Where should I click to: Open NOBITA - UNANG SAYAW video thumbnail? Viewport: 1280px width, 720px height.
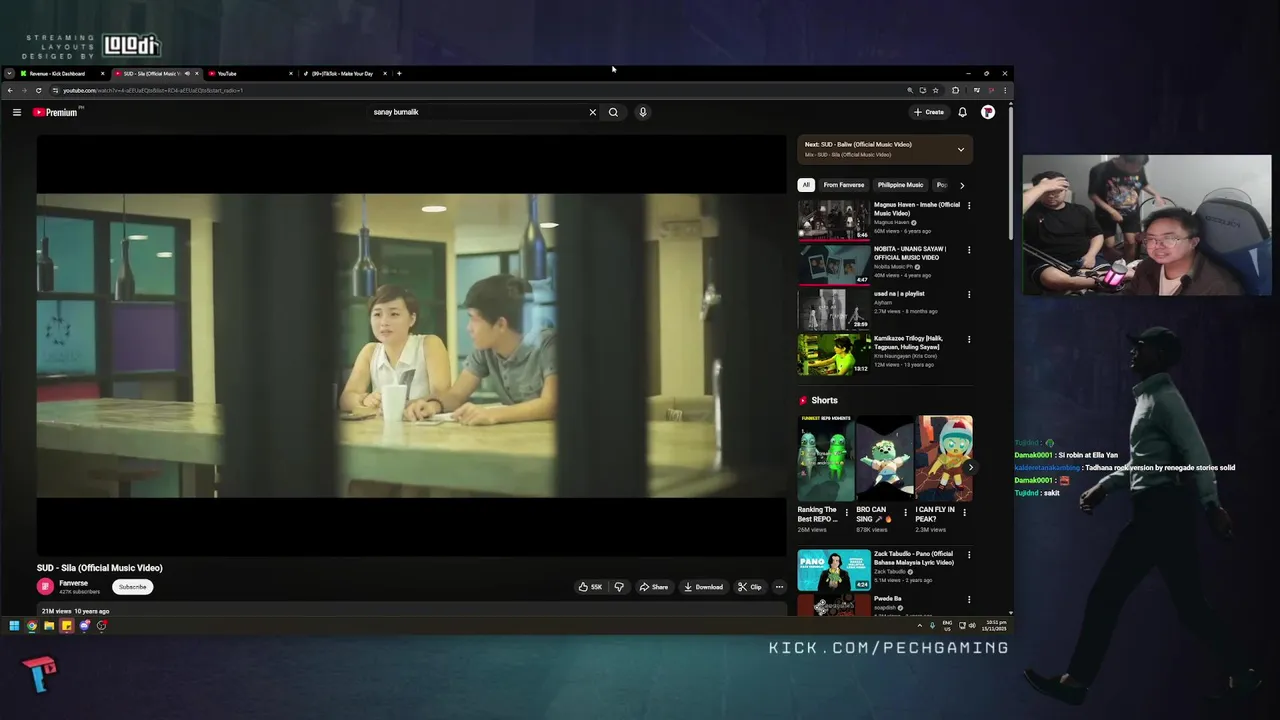(x=834, y=264)
